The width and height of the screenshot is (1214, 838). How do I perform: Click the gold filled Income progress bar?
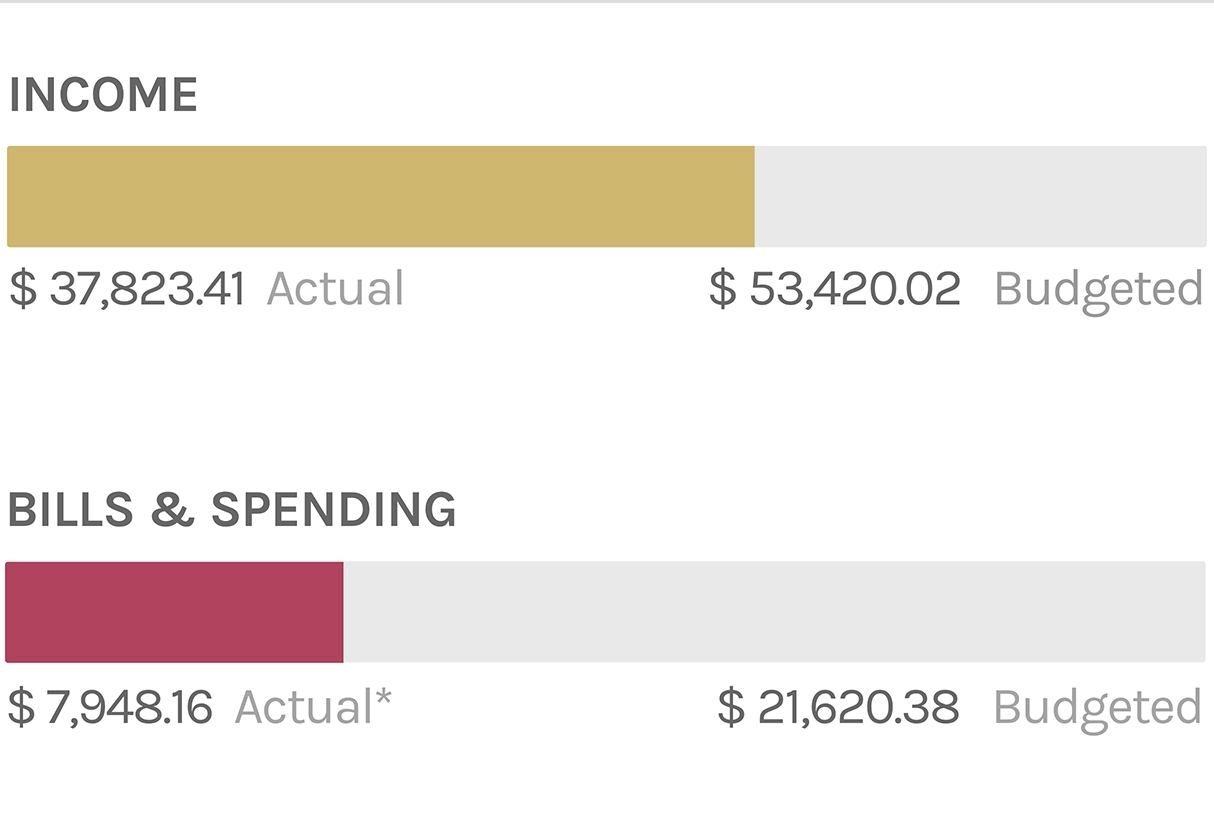(380, 197)
